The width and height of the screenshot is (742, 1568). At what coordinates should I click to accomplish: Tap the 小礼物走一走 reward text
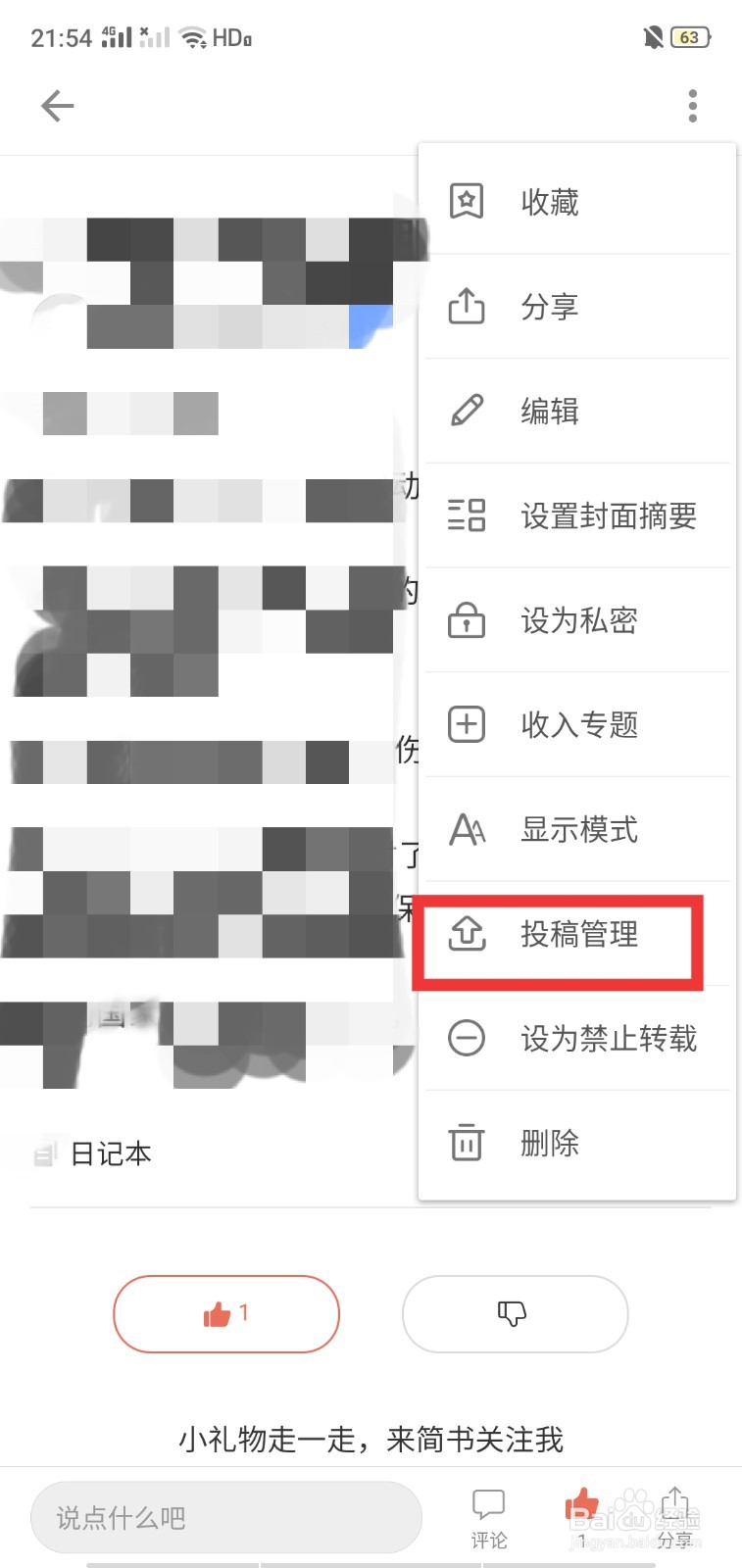(371, 1439)
